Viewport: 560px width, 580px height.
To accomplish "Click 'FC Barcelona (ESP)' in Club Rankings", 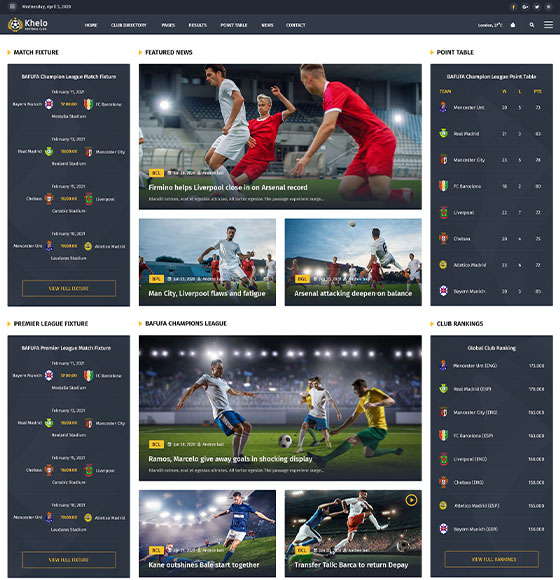I will (x=473, y=435).
